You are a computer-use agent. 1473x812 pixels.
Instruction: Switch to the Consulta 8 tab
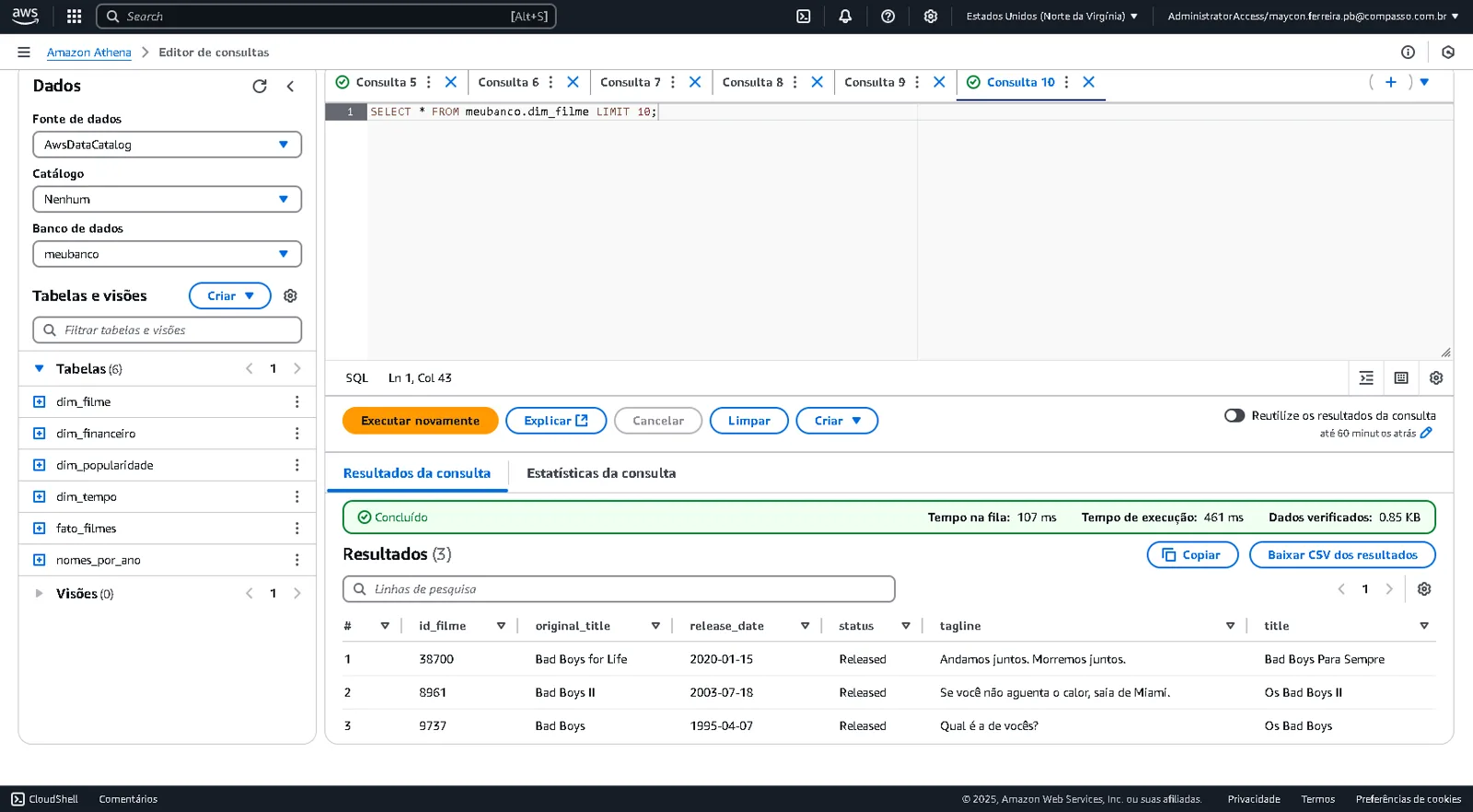tap(752, 82)
